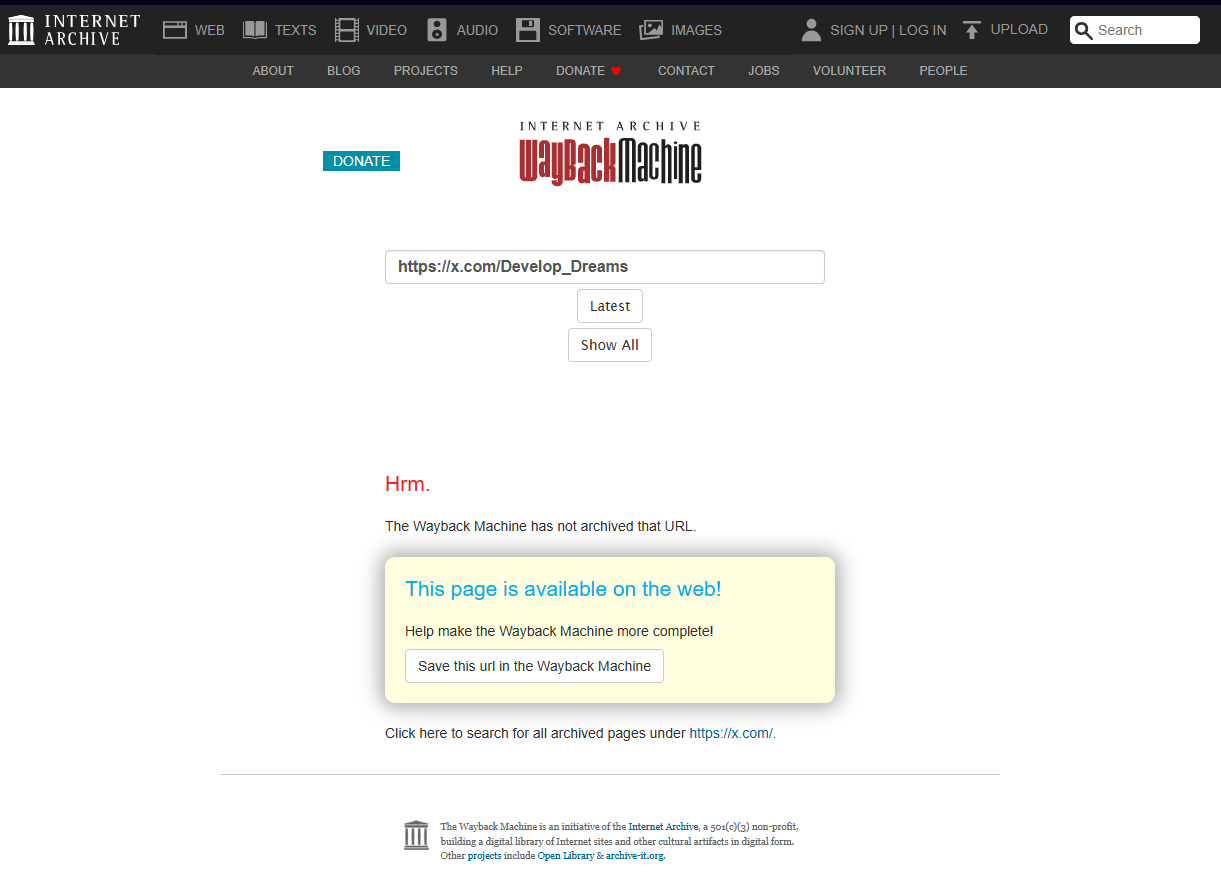Open the Open Library footer link
This screenshot has height=879, width=1221.
[x=566, y=856]
